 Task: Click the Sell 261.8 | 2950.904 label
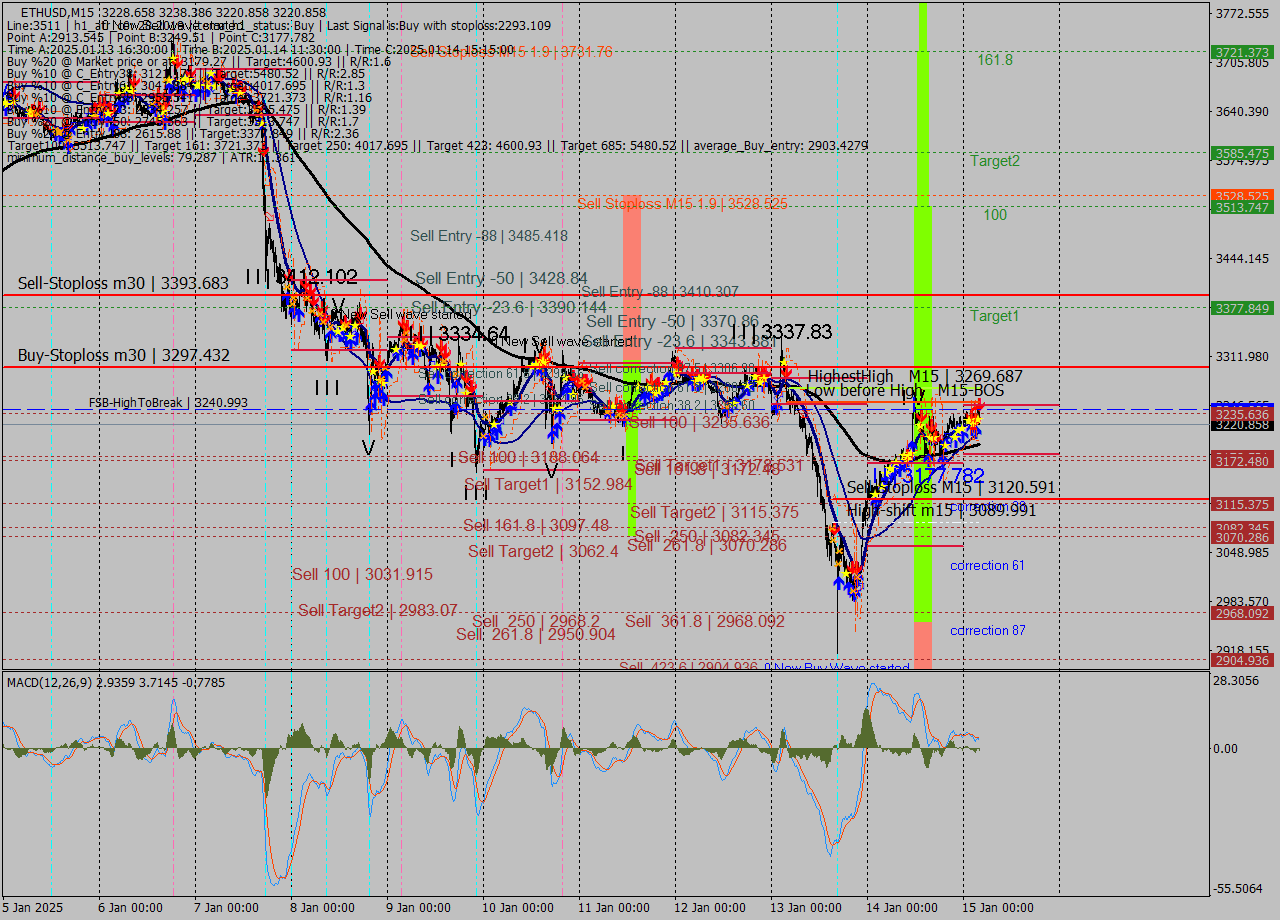(536, 634)
